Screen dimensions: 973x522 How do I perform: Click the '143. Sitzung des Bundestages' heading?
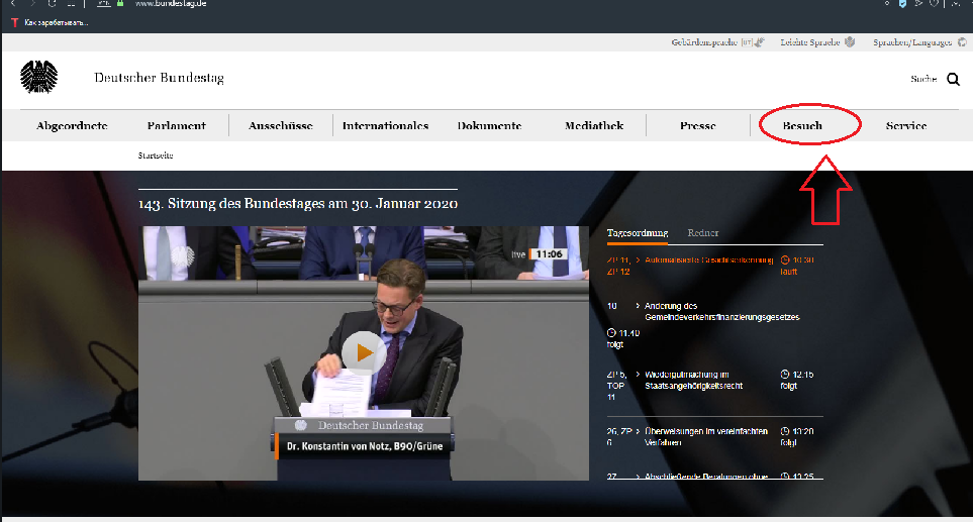click(298, 204)
